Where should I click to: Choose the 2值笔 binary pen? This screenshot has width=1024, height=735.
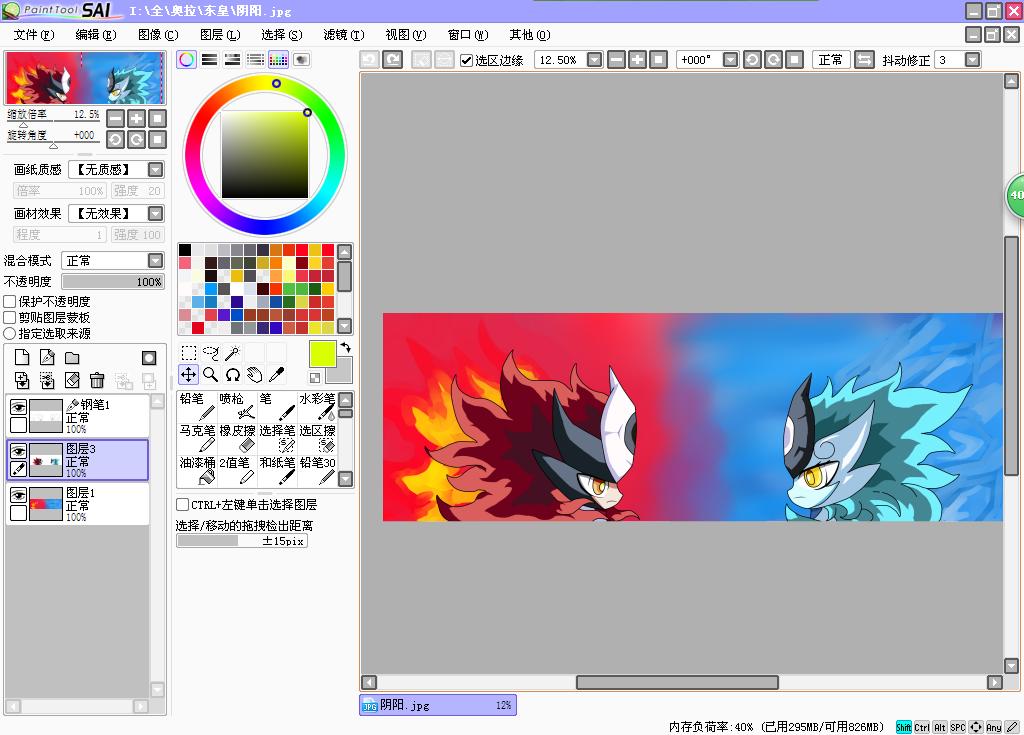(237, 470)
